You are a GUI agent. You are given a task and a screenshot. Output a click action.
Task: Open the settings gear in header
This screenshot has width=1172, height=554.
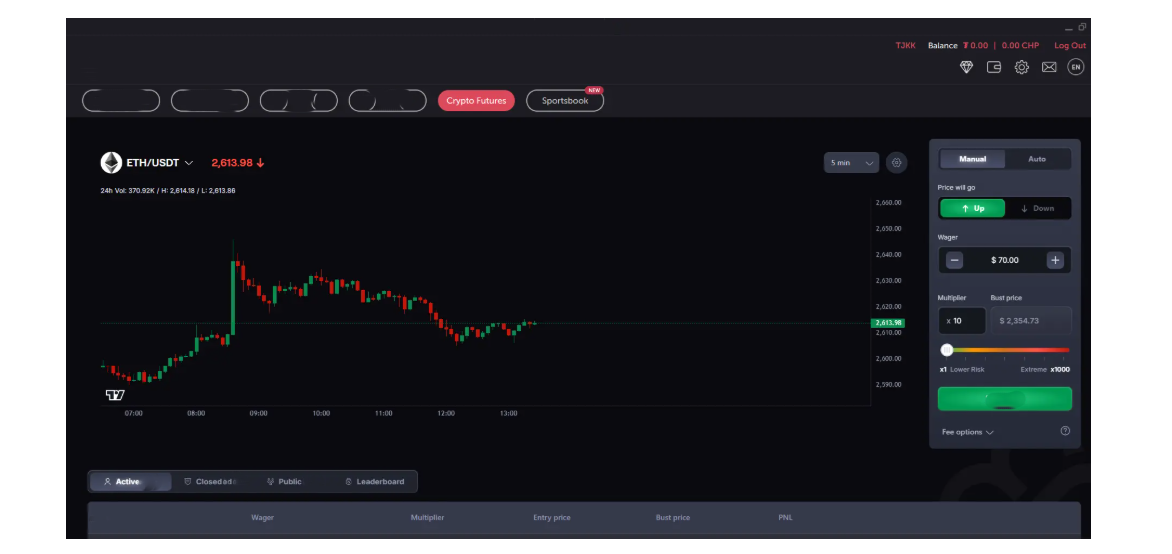[x=1022, y=67]
